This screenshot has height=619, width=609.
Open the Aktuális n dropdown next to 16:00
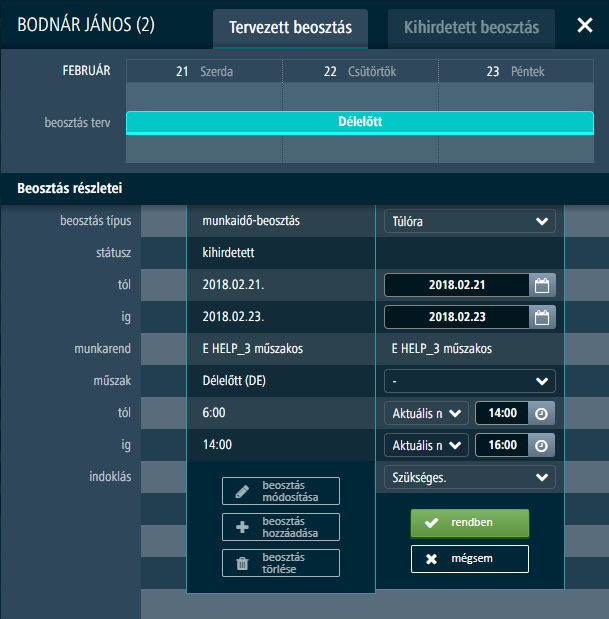pyautogui.click(x=426, y=445)
